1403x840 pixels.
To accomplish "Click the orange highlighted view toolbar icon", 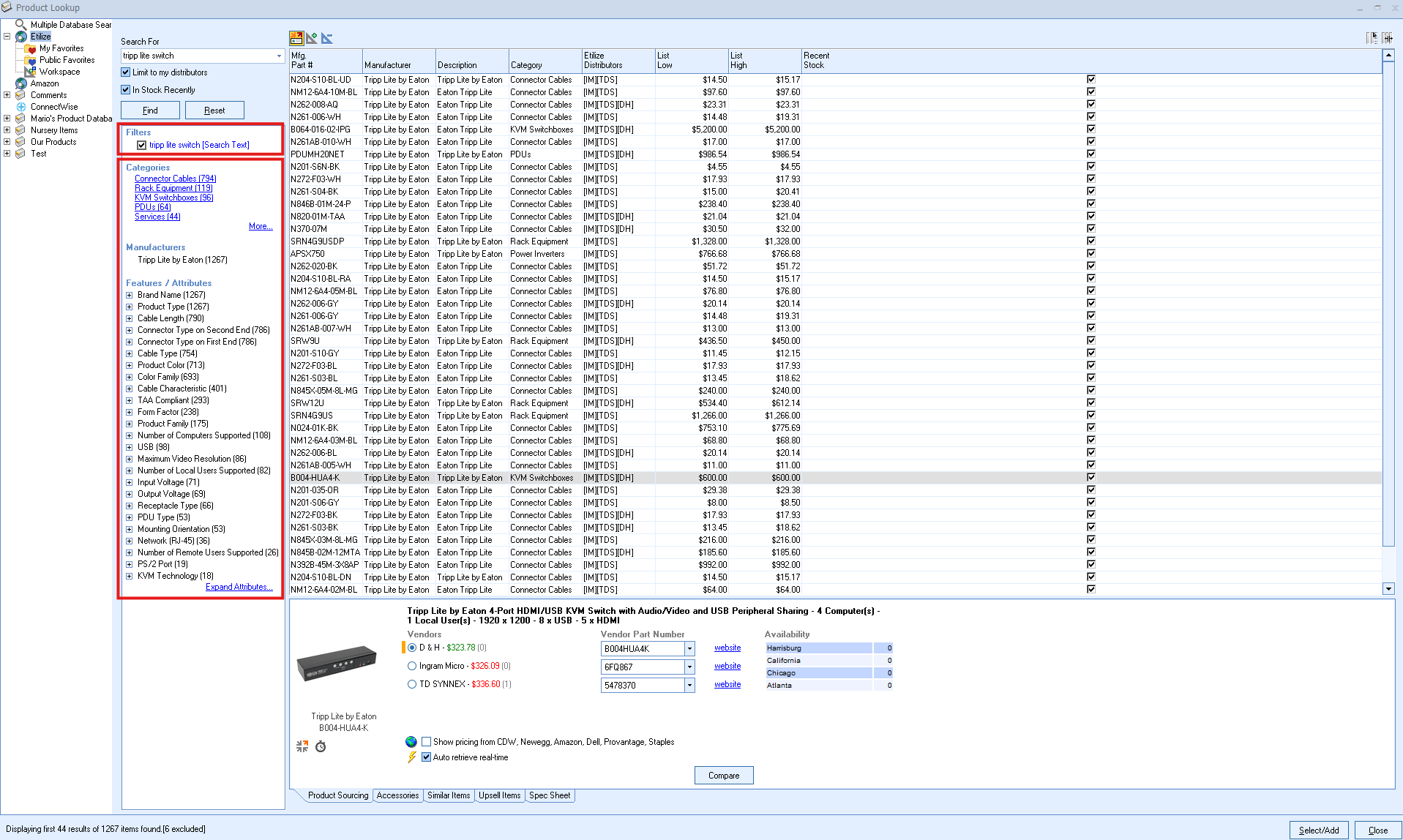I will 296,38.
